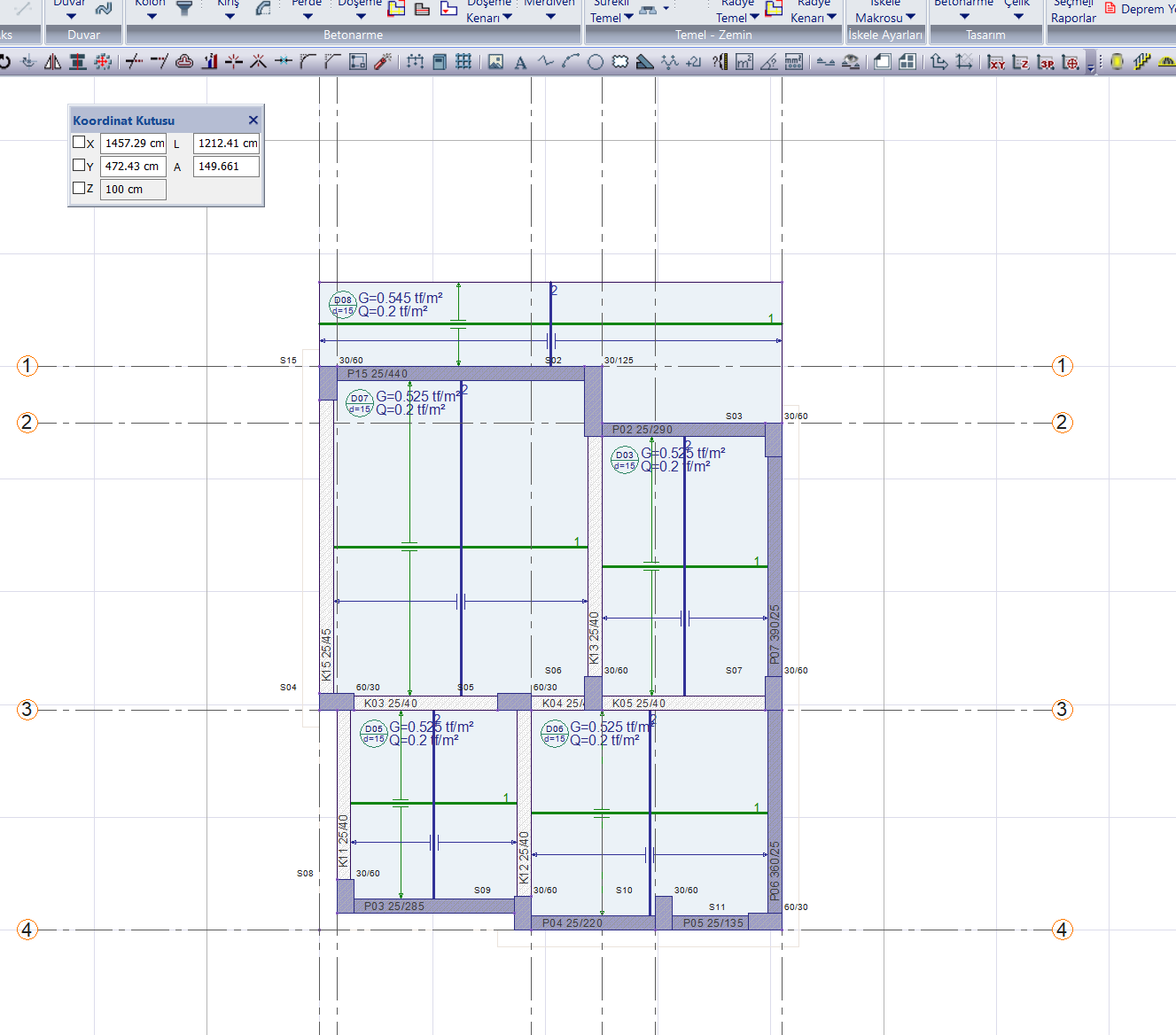Open the Duvar dropdown arrow
This screenshot has height=1035, width=1176.
pos(71,16)
